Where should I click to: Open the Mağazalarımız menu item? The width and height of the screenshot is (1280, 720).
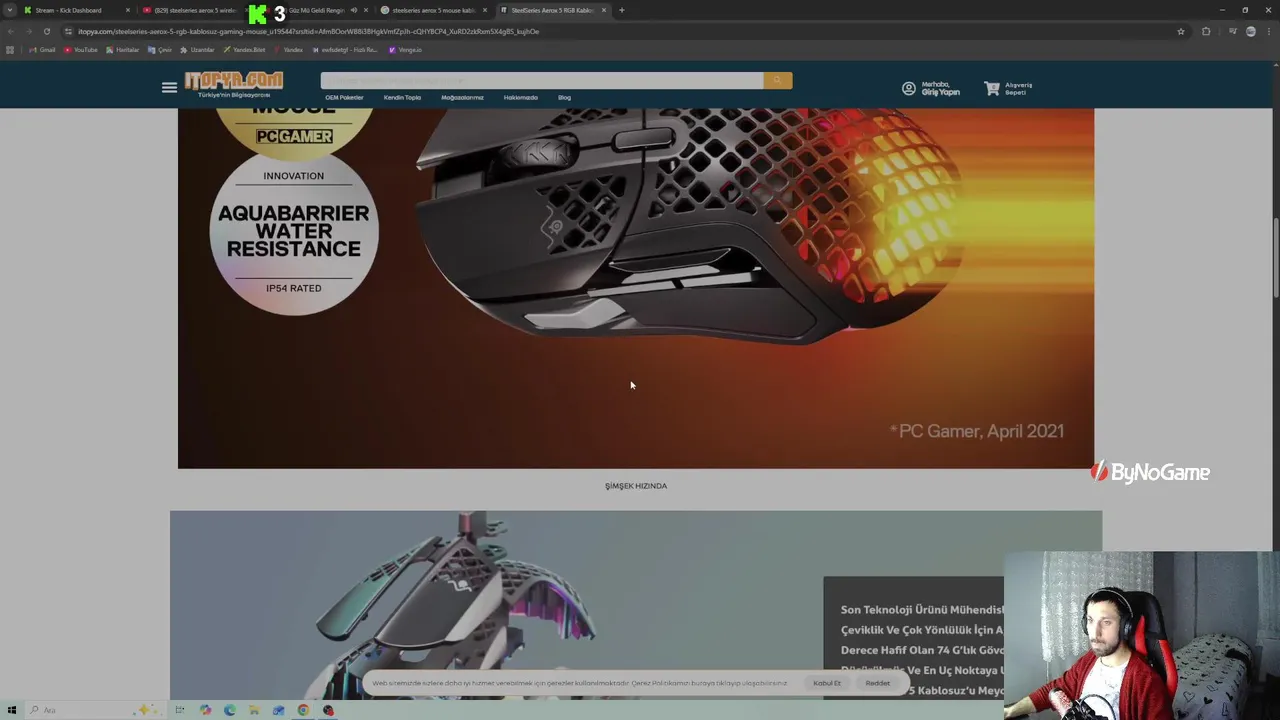coord(462,98)
